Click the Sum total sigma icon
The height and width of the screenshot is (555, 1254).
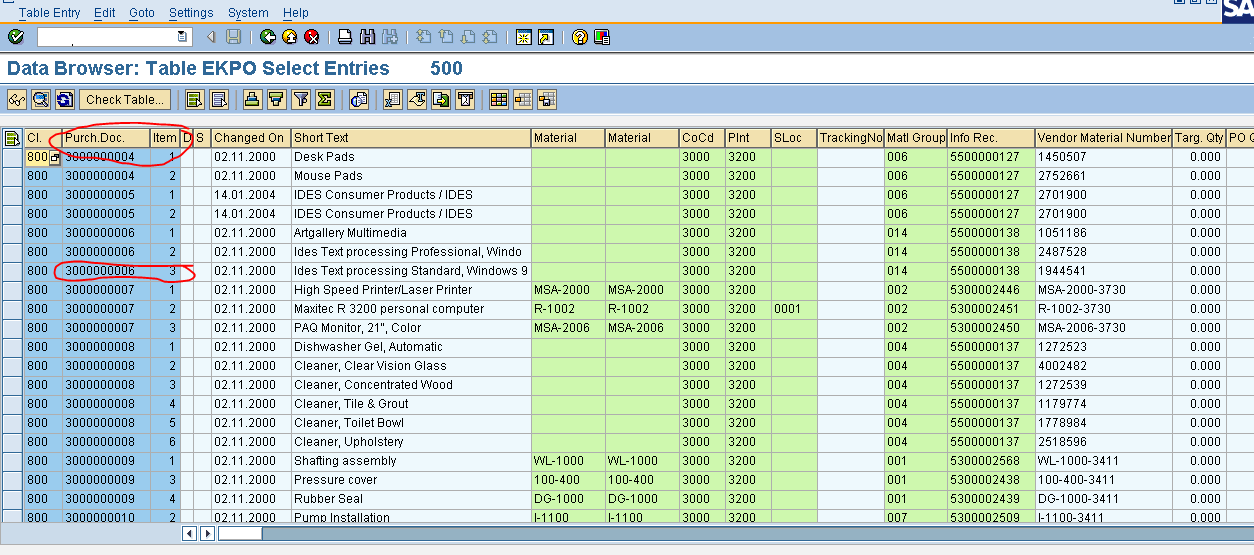click(324, 100)
